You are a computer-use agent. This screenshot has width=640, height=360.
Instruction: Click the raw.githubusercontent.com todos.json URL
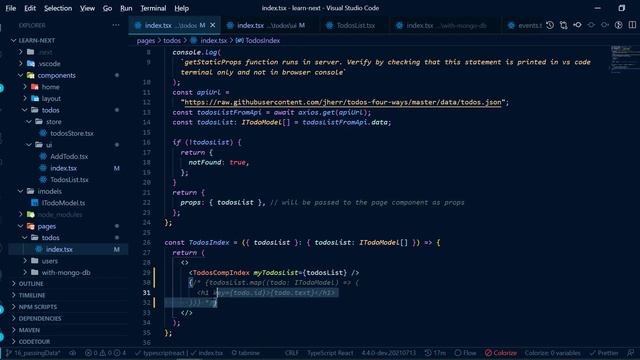click(x=343, y=102)
